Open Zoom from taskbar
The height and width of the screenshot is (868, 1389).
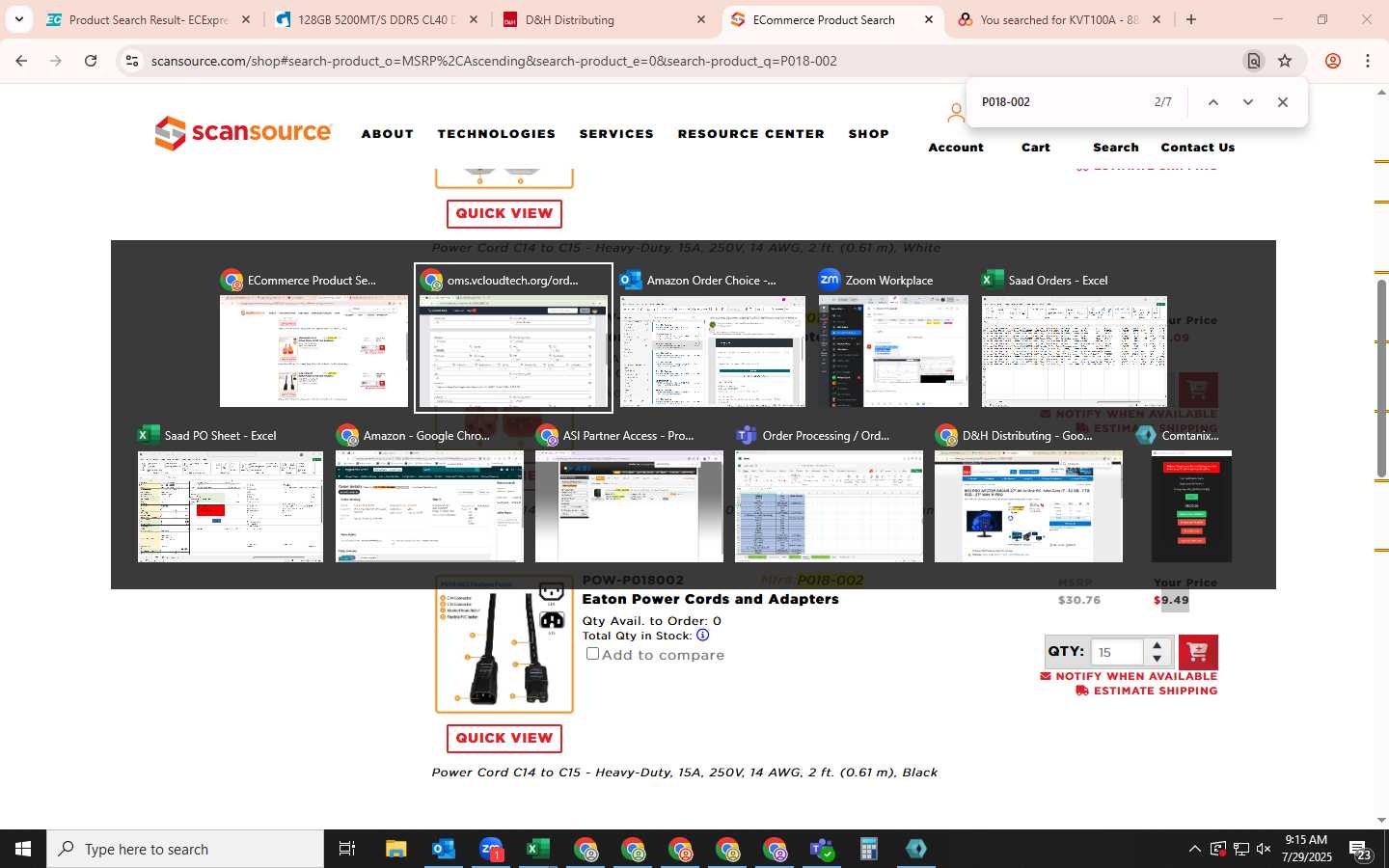pos(491,849)
